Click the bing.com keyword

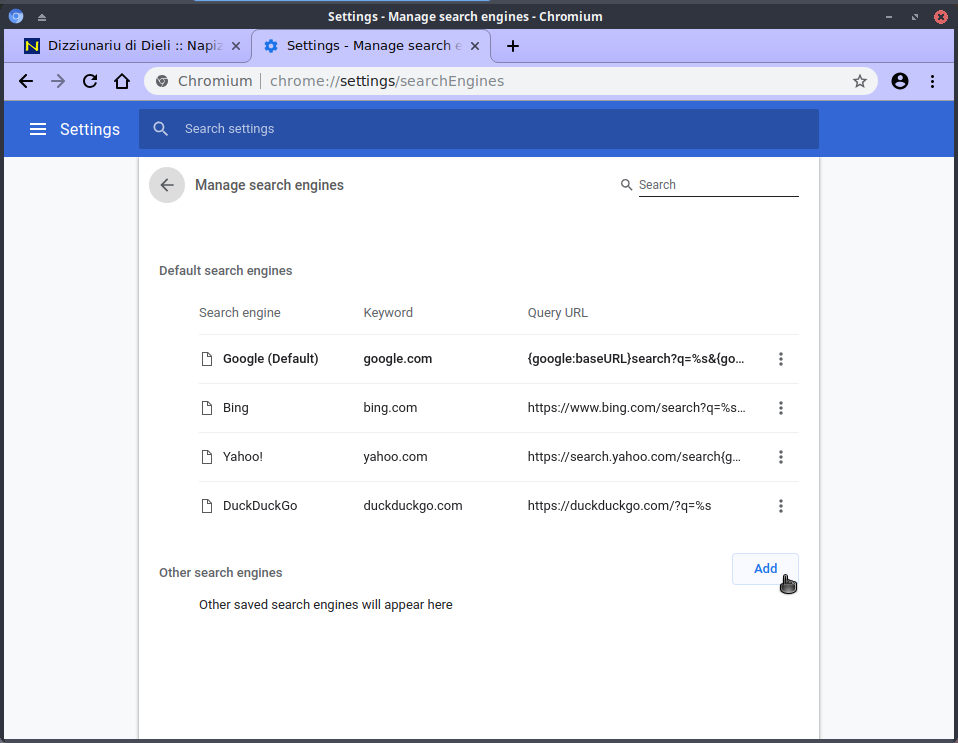point(390,408)
